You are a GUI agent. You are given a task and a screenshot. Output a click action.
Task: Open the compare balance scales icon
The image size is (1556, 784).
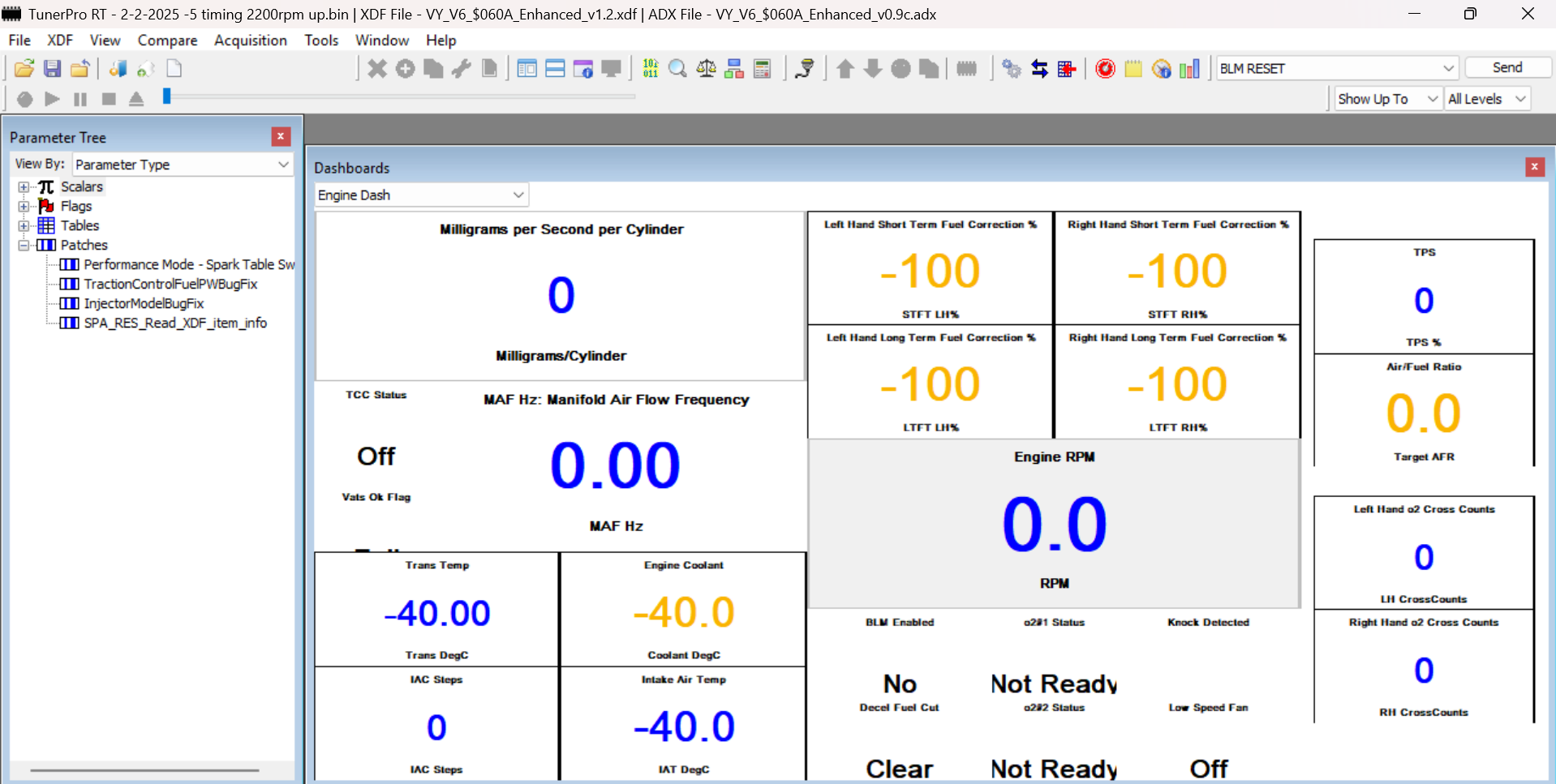coord(706,69)
